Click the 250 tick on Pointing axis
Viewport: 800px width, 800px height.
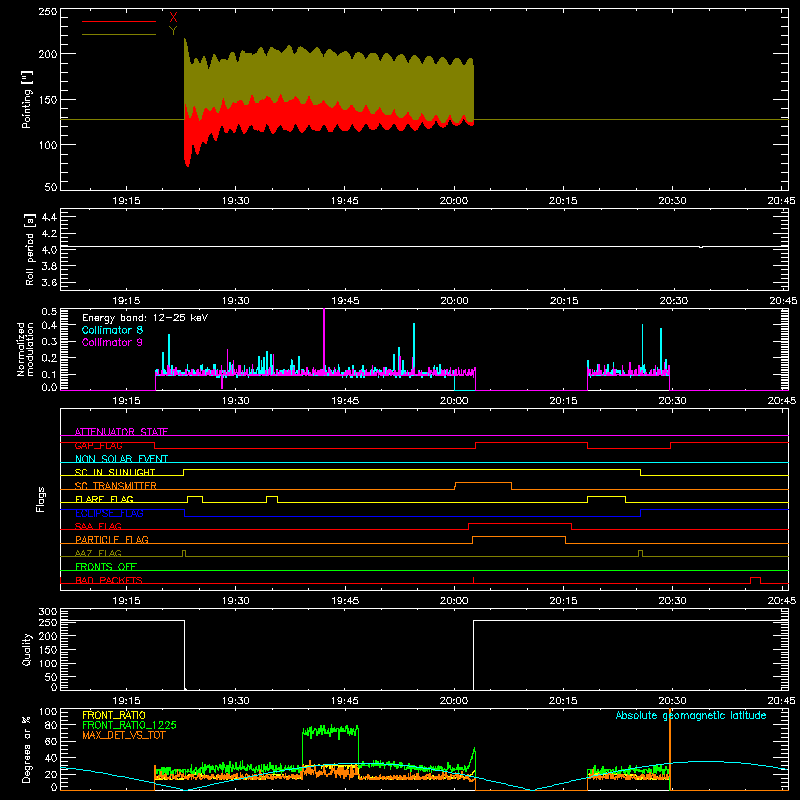[x=48, y=11]
